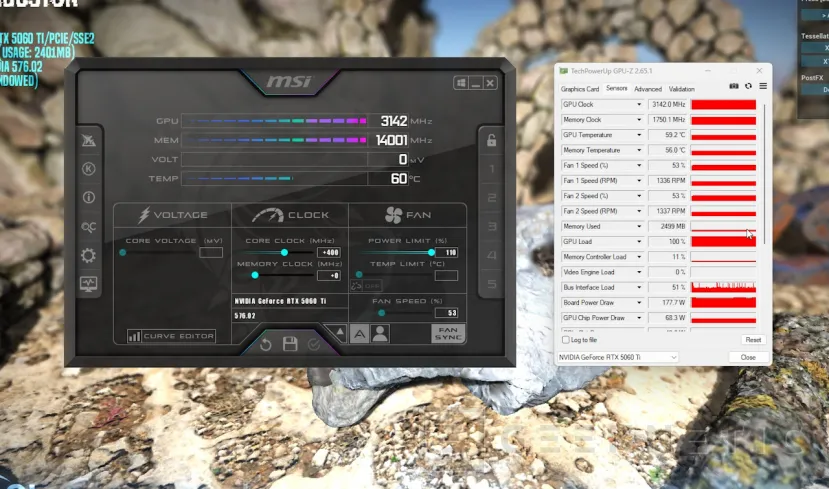
Task: Select Afterburner profile slot 3
Action: coord(492,227)
